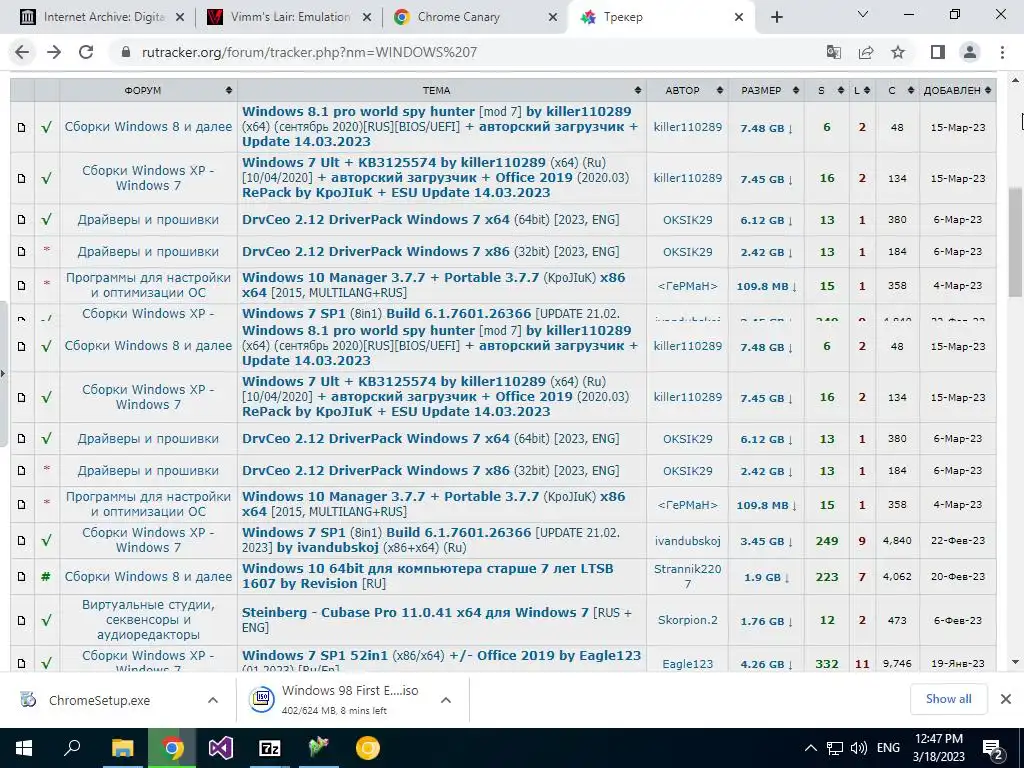Sort the table by ТЕМА column
Screen dimensions: 1024x768
(x=441, y=90)
